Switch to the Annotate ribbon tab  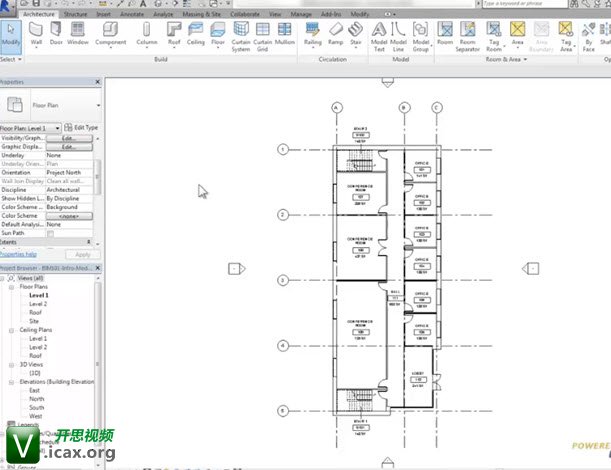click(x=132, y=14)
